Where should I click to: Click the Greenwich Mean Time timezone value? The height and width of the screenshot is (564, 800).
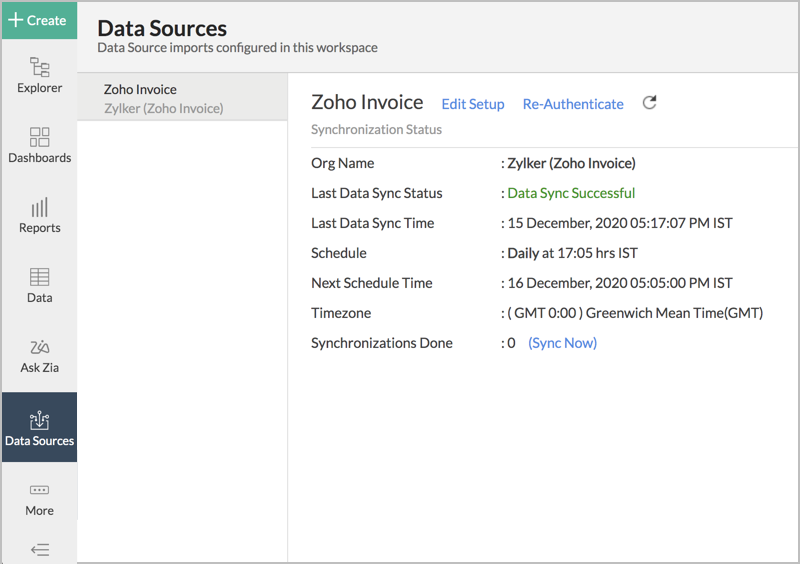click(635, 313)
